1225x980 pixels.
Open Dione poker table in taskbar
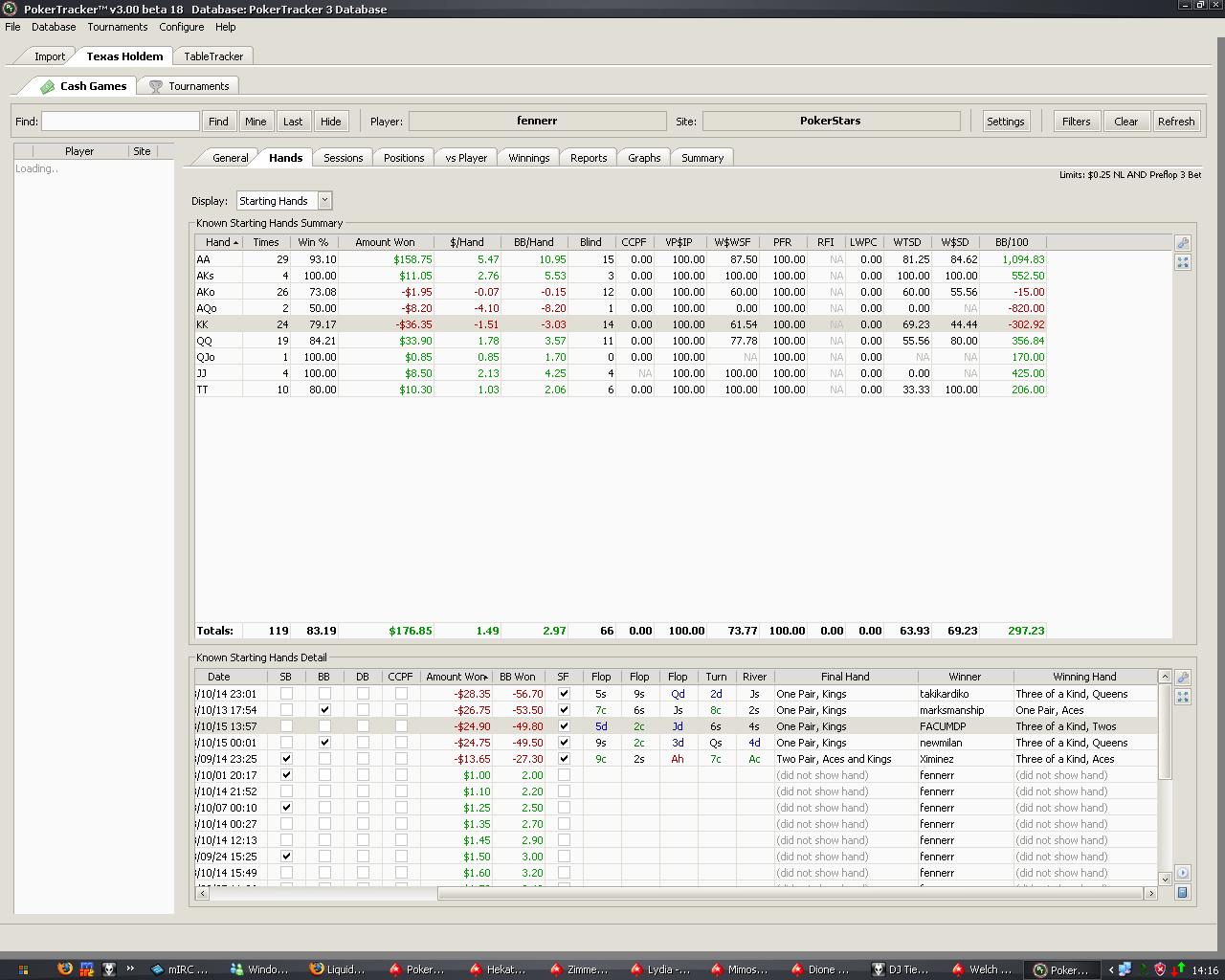tap(820, 969)
